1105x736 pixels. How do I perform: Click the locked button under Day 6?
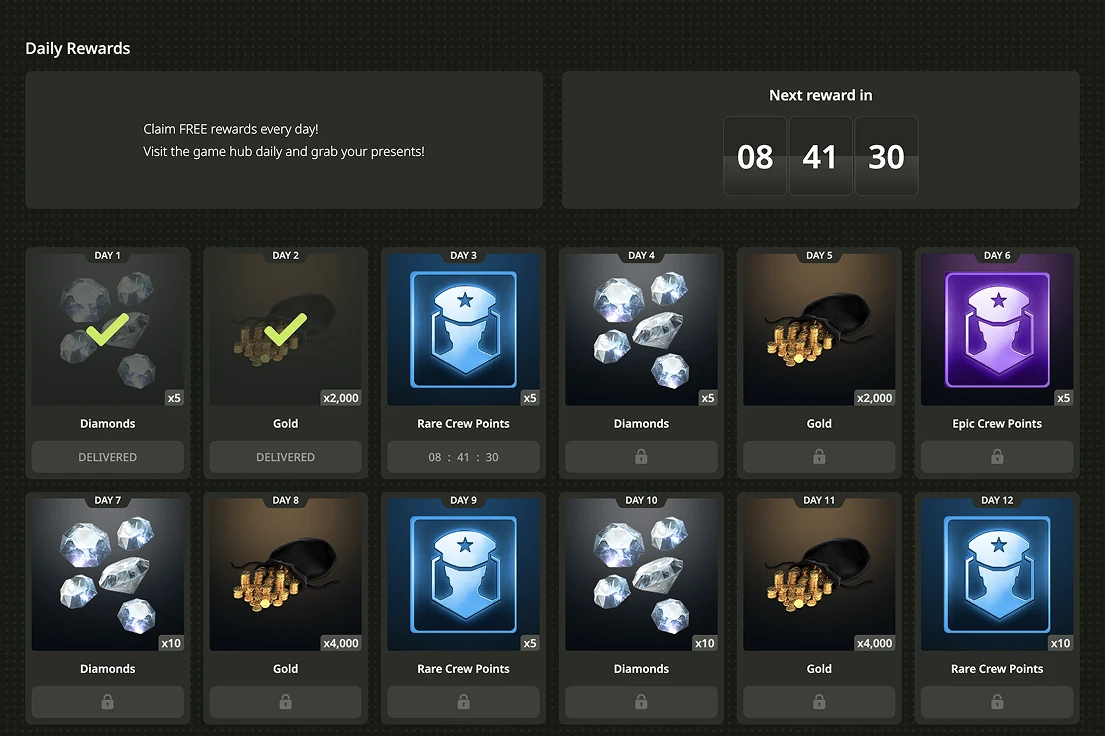pos(996,457)
